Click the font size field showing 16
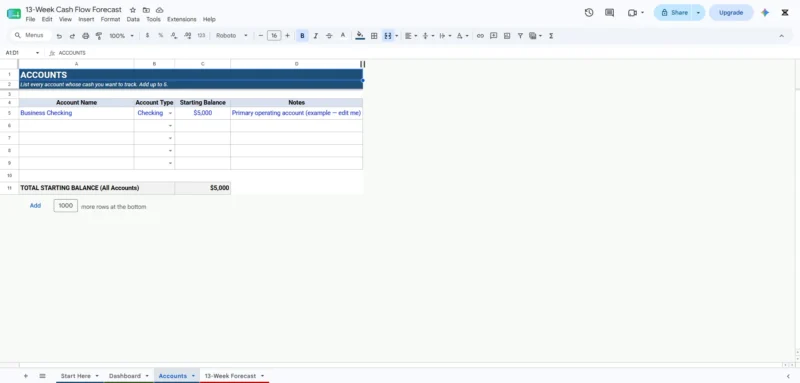Viewport: 800px width, 383px height. [274, 36]
